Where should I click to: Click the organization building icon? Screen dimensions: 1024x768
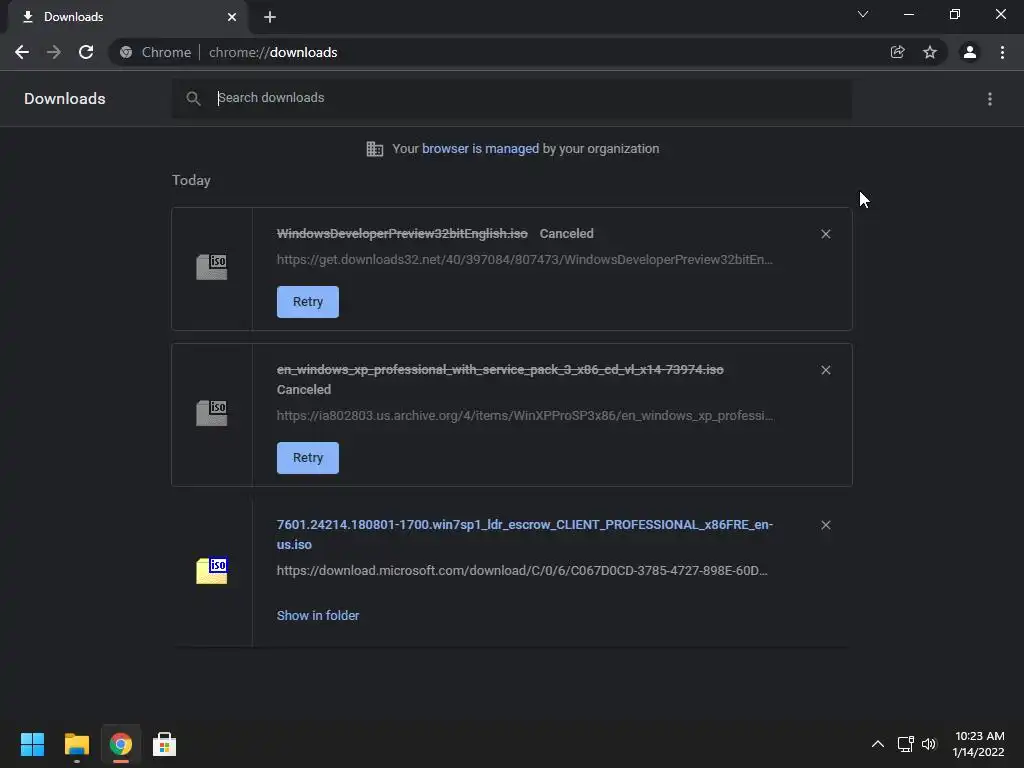coord(375,149)
